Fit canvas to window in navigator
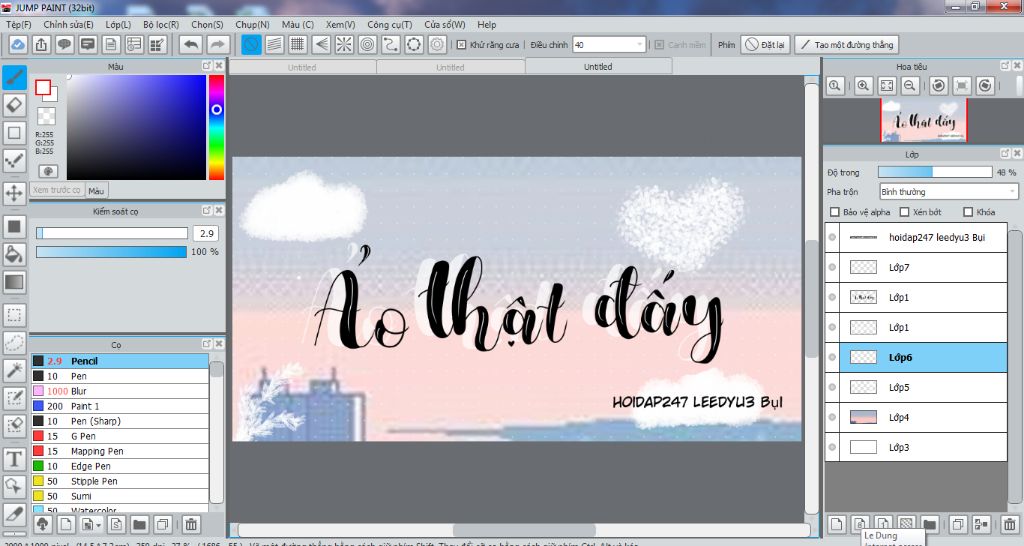The image size is (1024, 546). click(887, 86)
